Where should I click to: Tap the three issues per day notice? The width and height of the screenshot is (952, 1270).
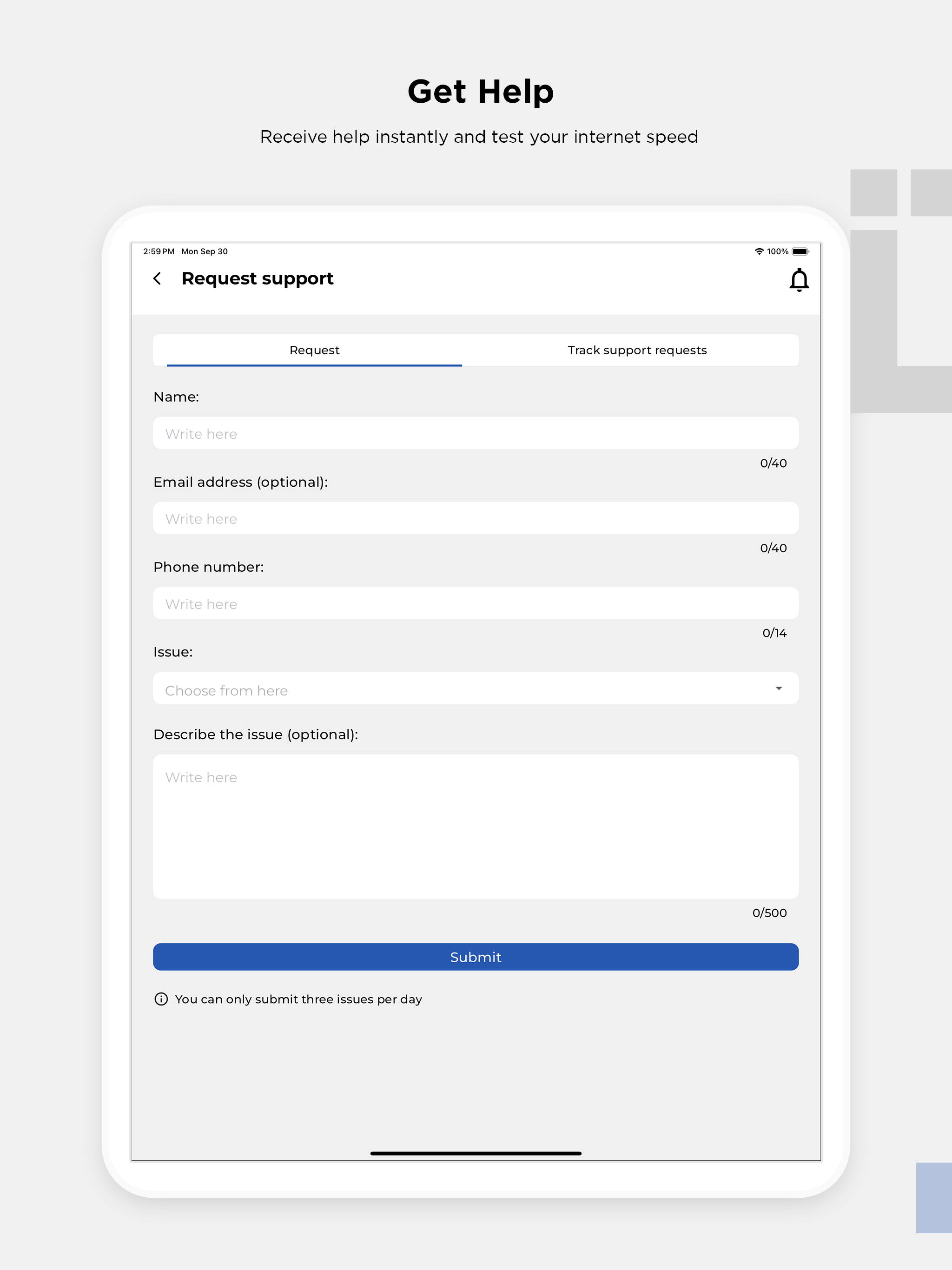298,999
